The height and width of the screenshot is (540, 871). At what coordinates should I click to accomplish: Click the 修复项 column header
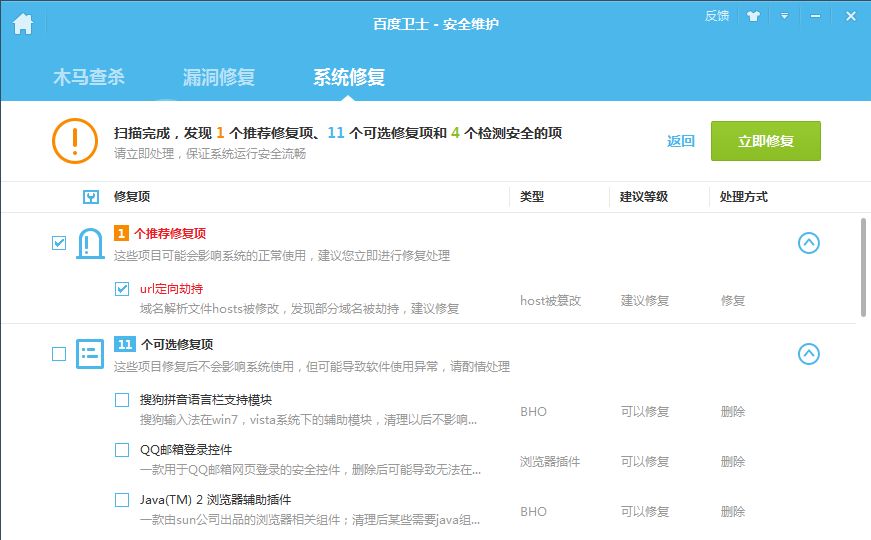[132, 197]
